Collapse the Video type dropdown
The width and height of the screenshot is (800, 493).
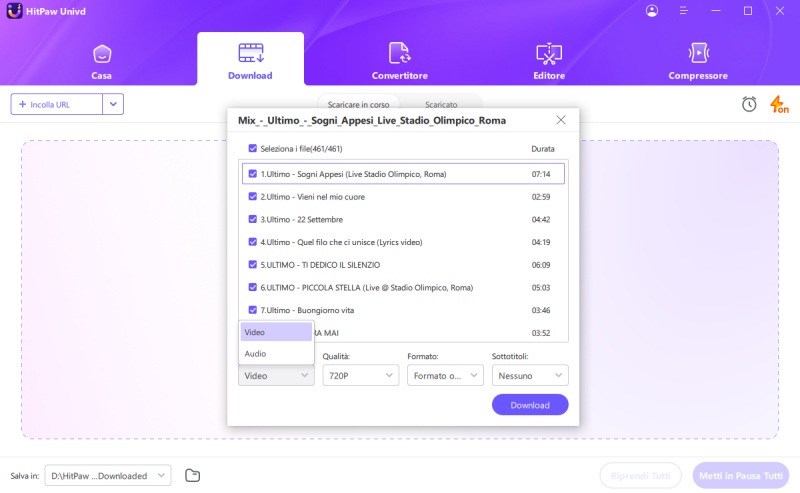[276, 376]
